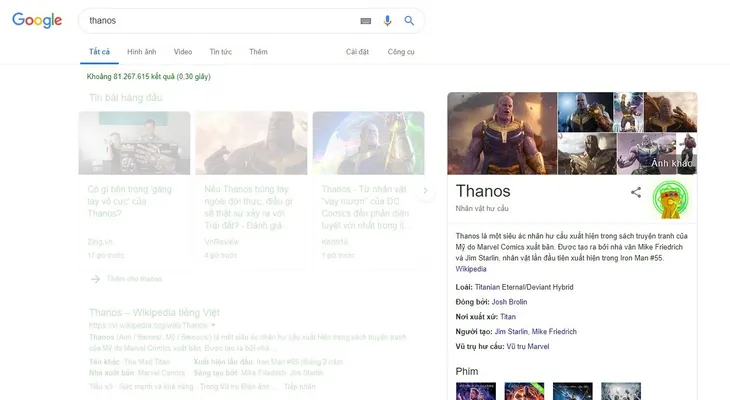Click thumbnail of VnReview Thanos story

[x=251, y=143]
